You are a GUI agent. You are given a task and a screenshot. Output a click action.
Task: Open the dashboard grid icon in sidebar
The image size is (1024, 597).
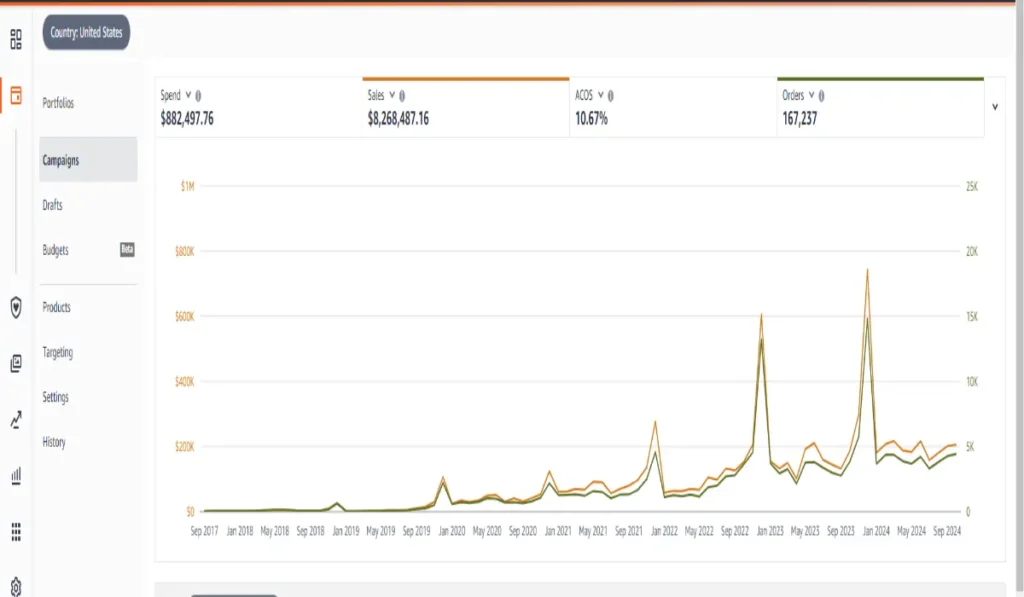click(16, 39)
